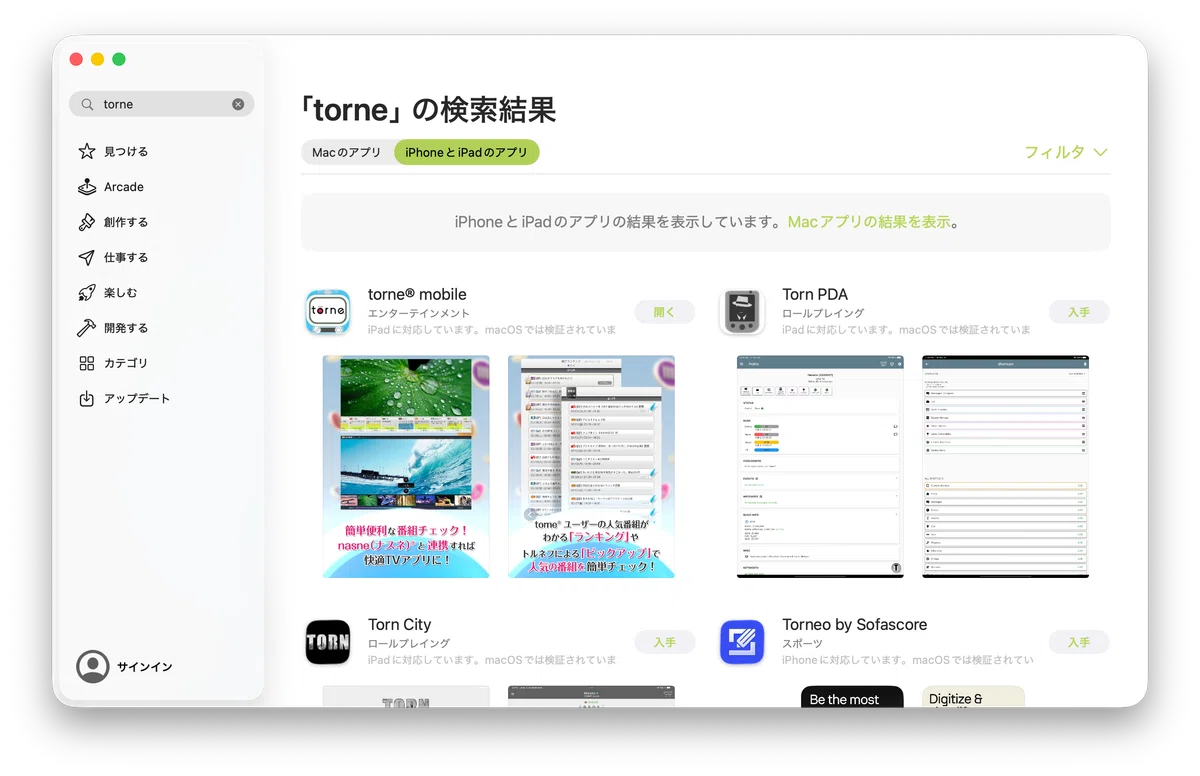Select the 楽しむ rocket icon
Screen dimensions: 1200x776
[x=87, y=293]
